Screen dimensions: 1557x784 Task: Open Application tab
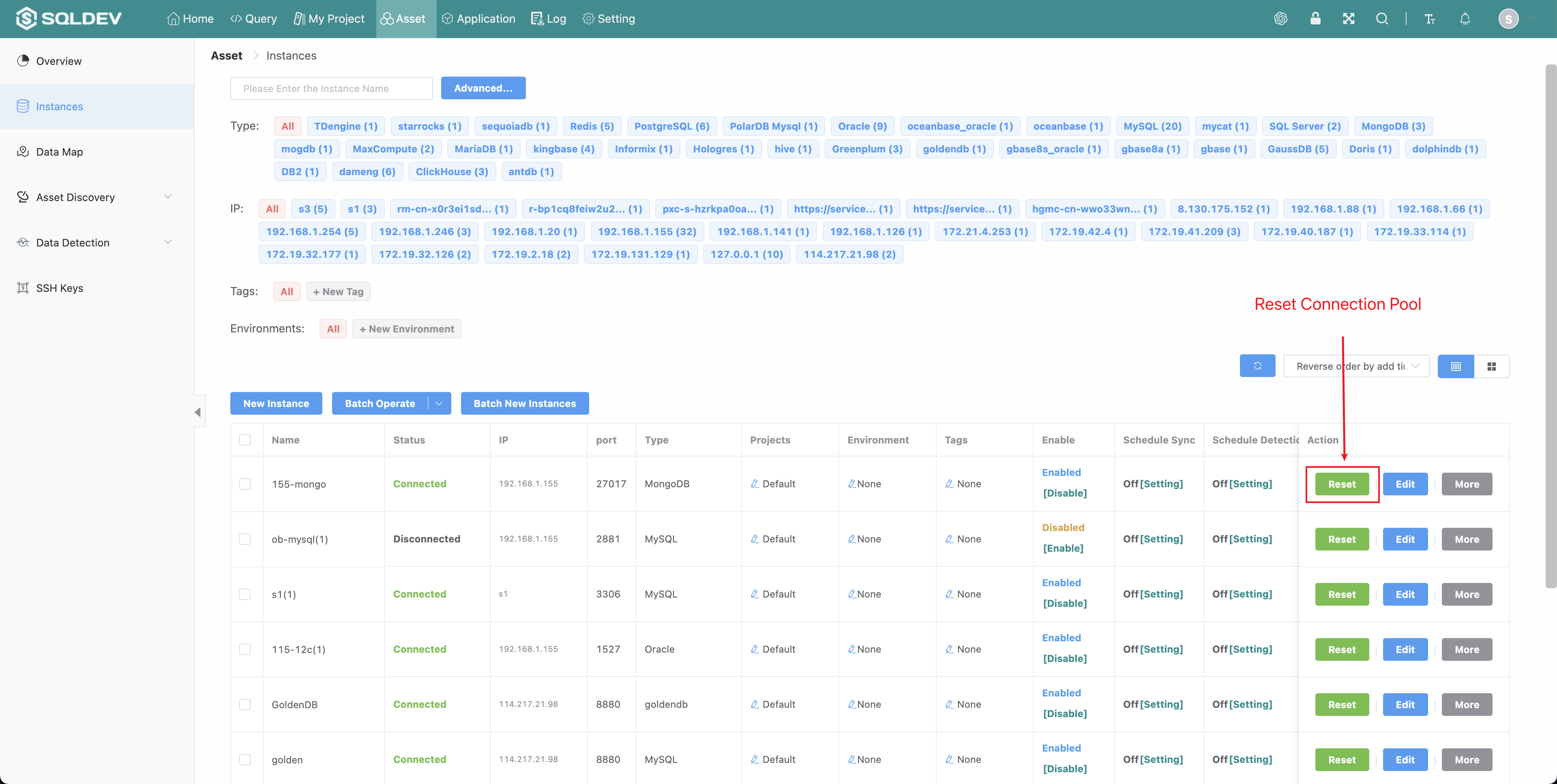[478, 19]
